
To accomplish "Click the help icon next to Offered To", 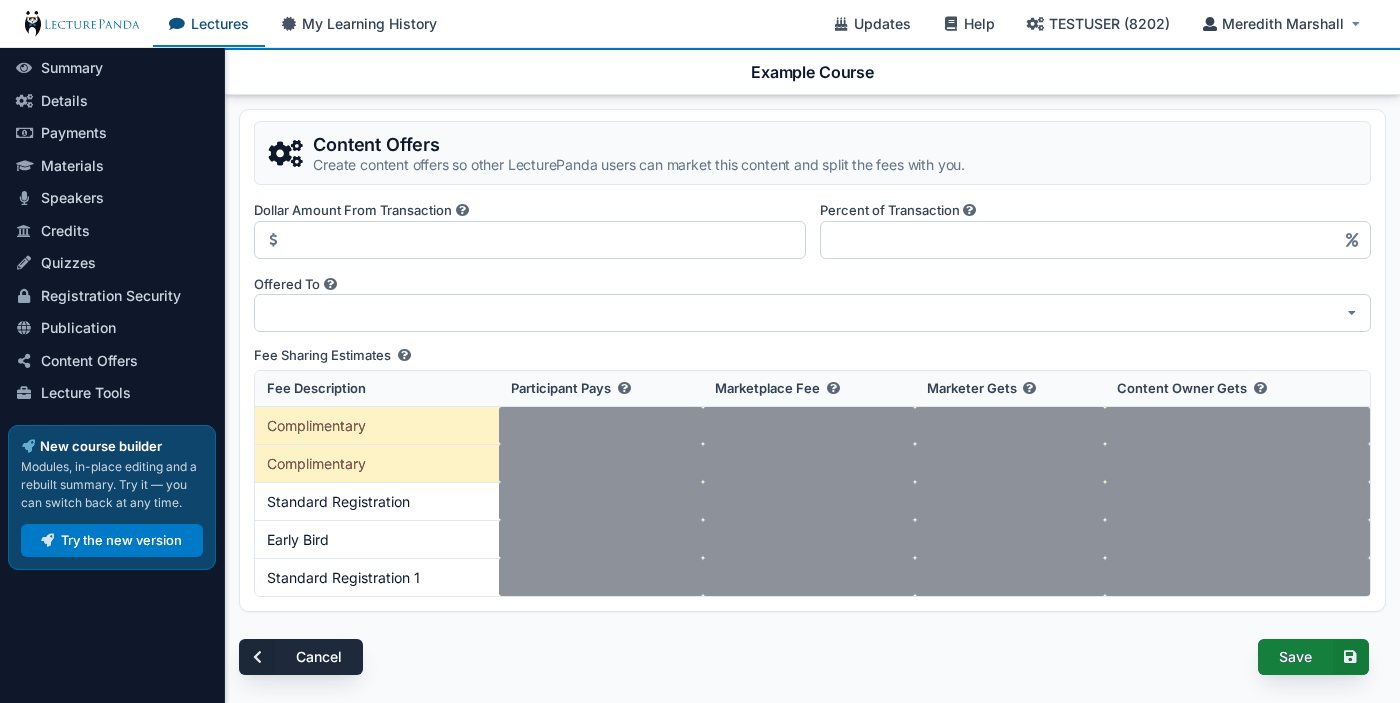I will [x=331, y=284].
